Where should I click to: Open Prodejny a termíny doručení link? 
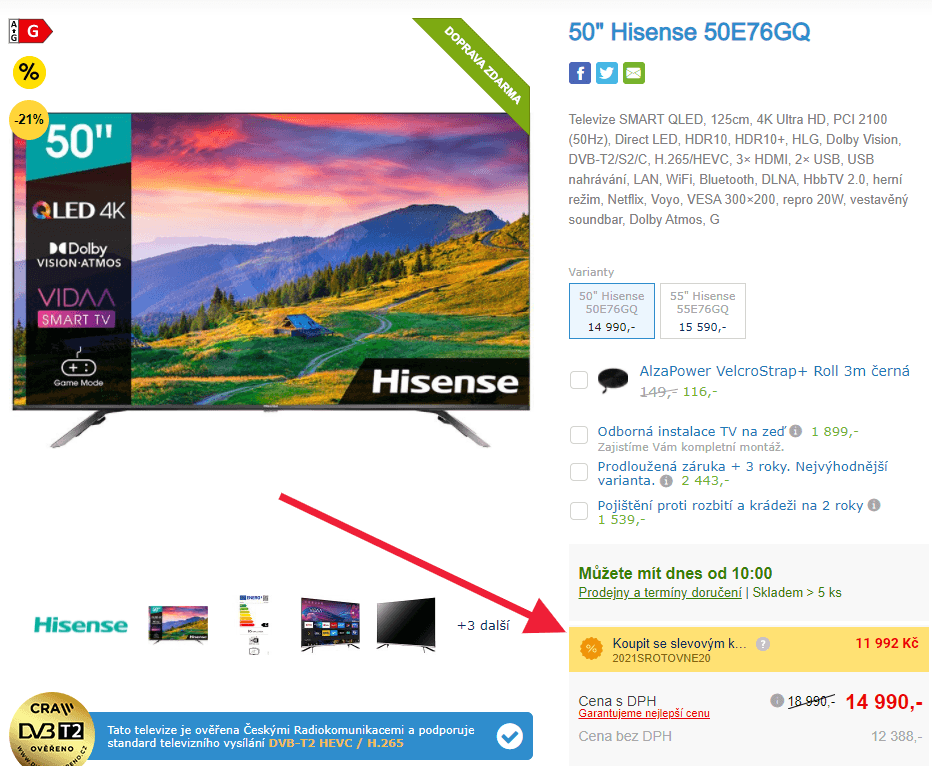[x=660, y=592]
